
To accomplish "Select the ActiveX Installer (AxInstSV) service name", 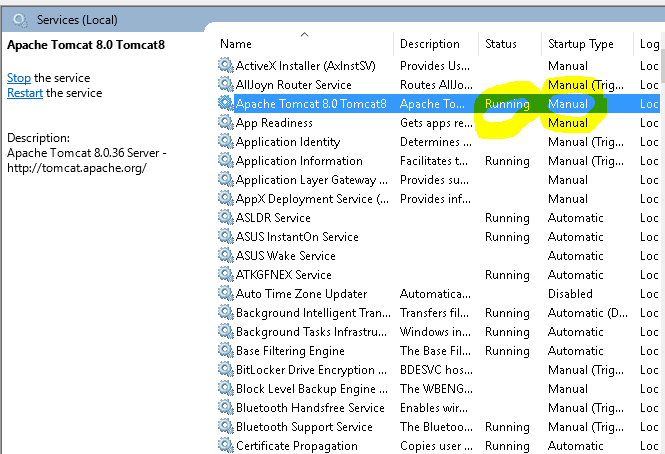I will (x=306, y=66).
